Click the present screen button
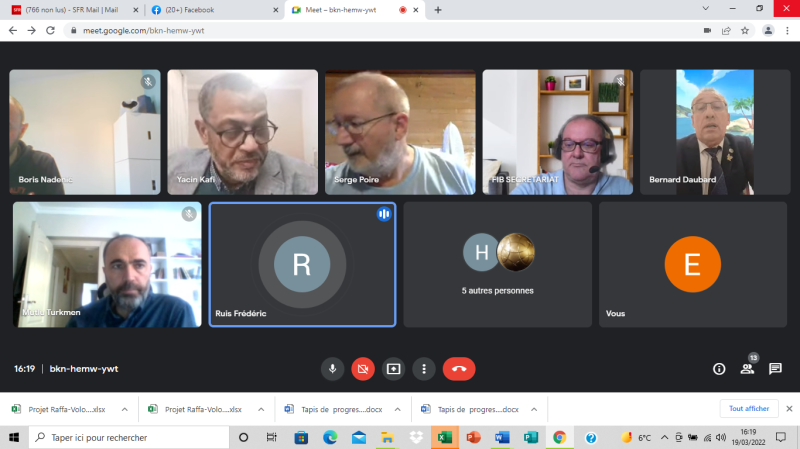The height and width of the screenshot is (449, 800). [x=394, y=368]
